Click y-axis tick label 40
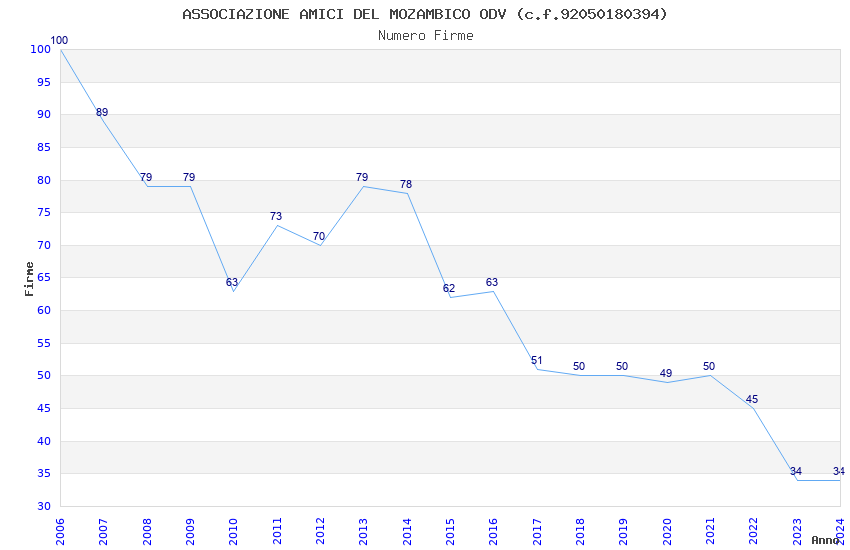850x550 pixels. click(x=44, y=442)
